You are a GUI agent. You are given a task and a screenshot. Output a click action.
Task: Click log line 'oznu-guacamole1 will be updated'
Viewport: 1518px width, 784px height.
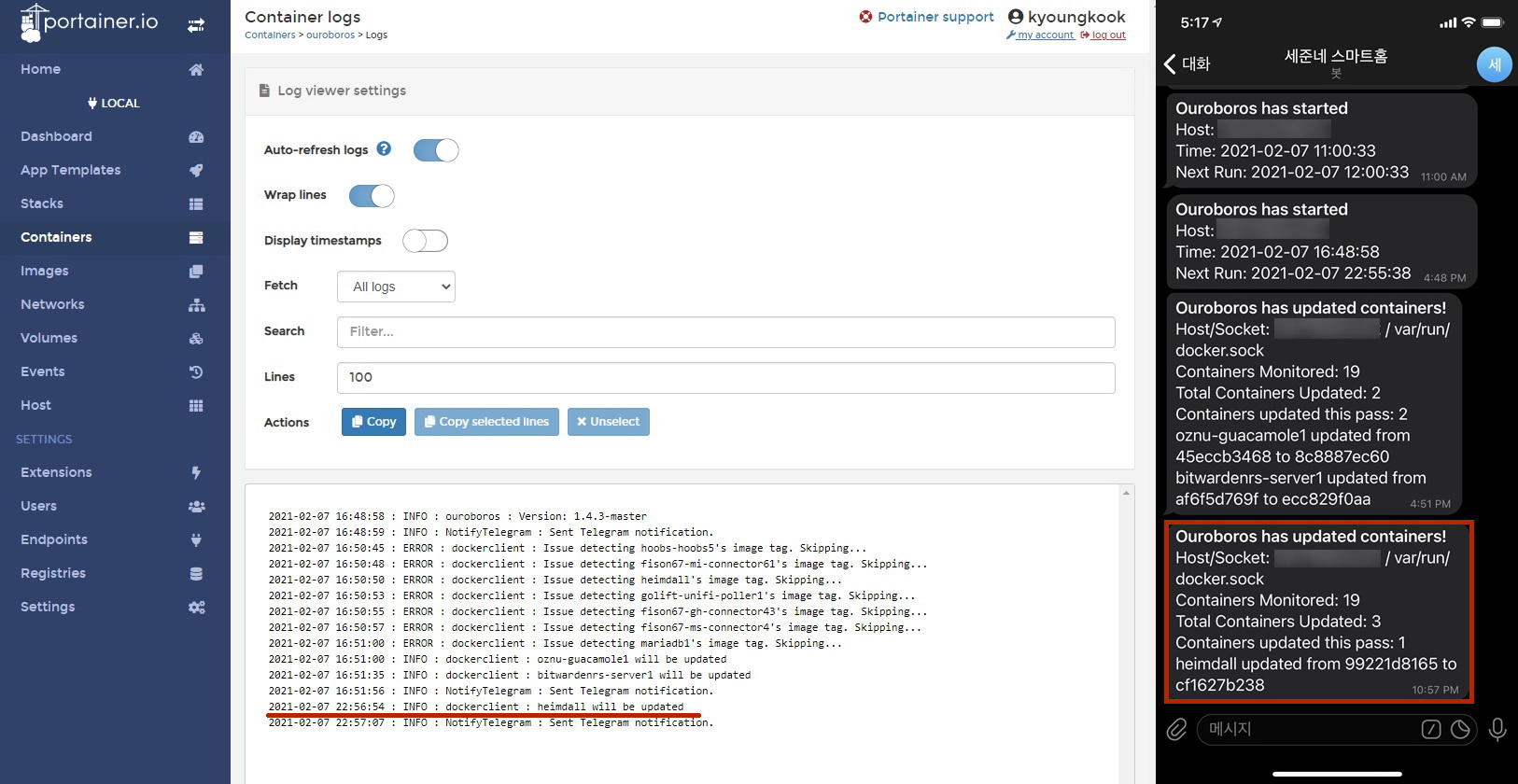[x=498, y=659]
